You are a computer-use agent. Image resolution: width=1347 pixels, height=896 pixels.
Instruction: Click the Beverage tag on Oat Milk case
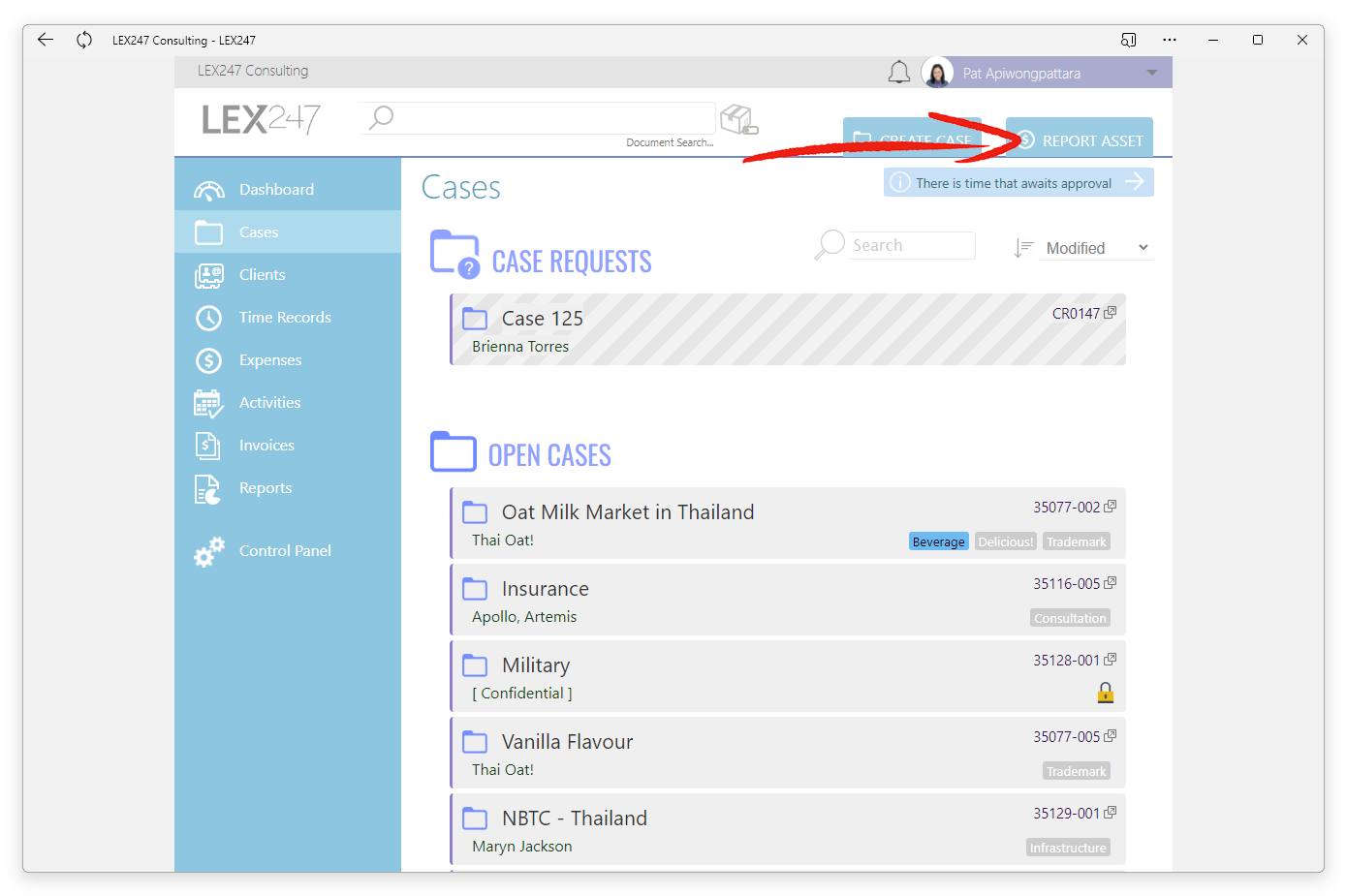point(938,541)
